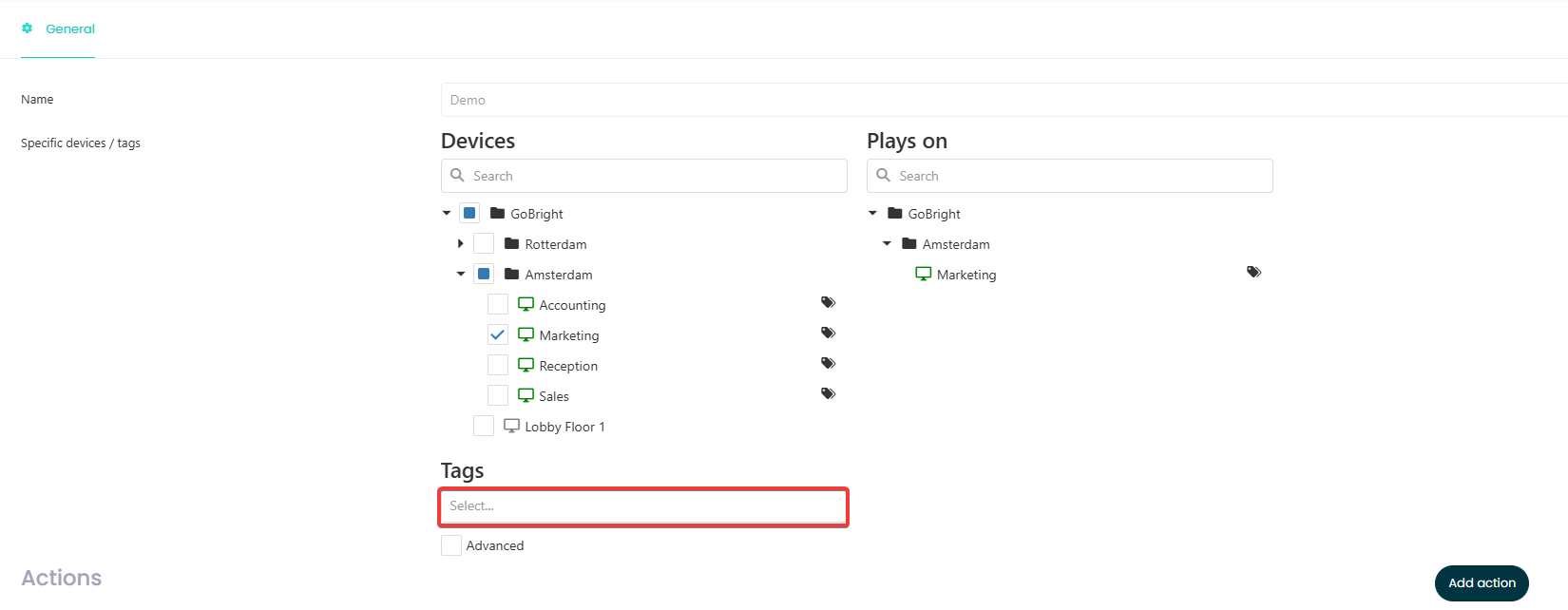Click the Name input field
Screen dimensions: 1568x610
[x=1003, y=100]
